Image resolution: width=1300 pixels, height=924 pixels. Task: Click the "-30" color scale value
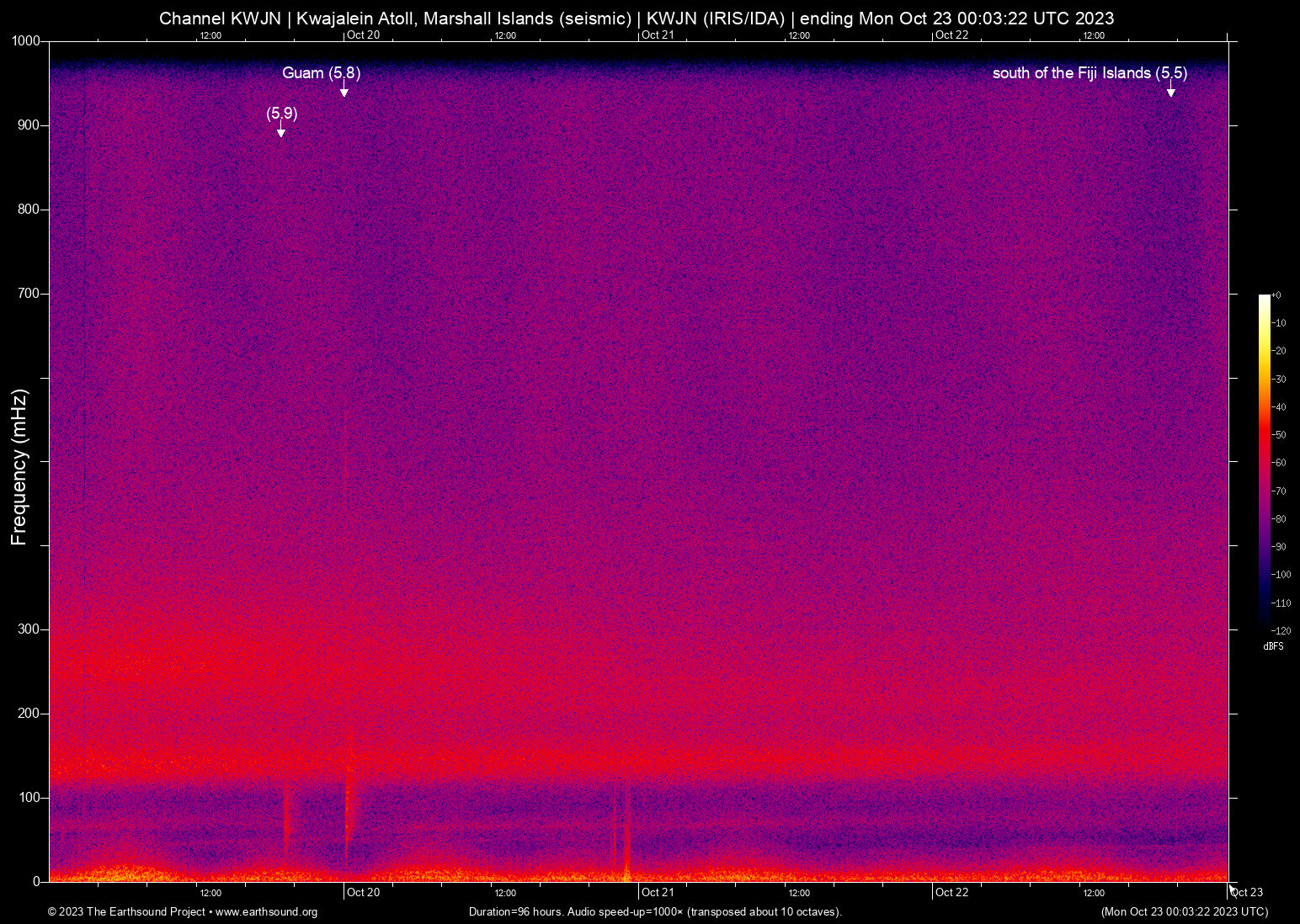[x=1279, y=380]
